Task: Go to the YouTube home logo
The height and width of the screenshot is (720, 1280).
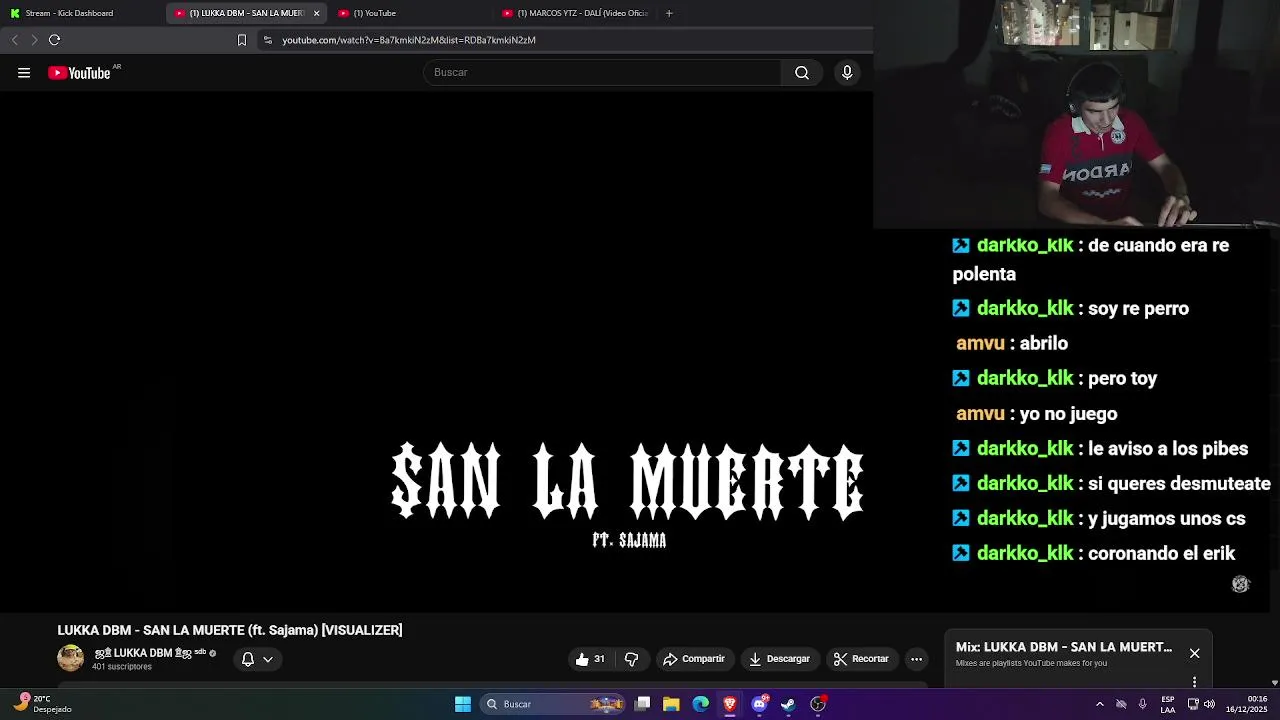Action: (79, 72)
